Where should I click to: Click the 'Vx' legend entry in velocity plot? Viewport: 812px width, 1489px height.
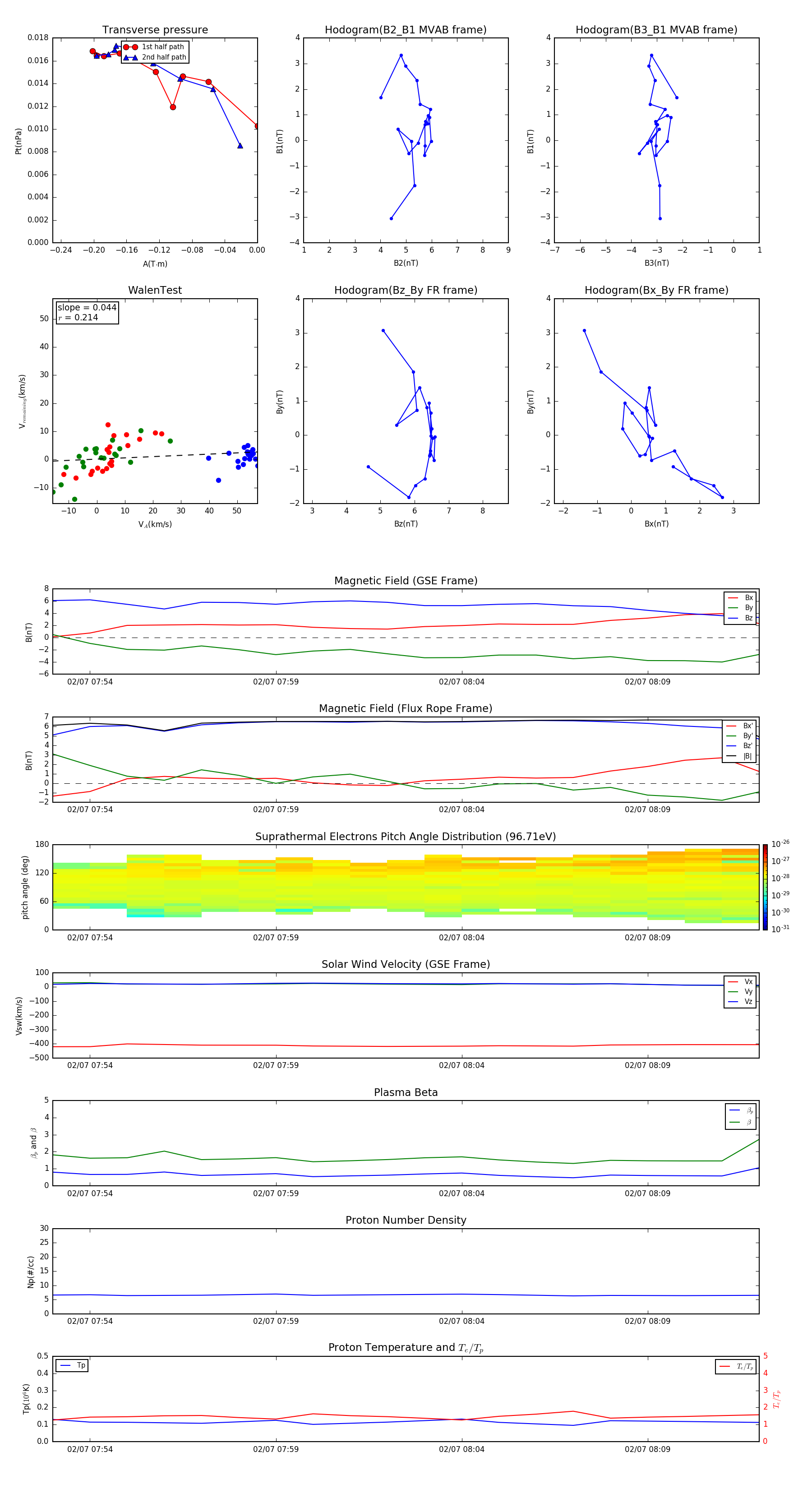[740, 982]
